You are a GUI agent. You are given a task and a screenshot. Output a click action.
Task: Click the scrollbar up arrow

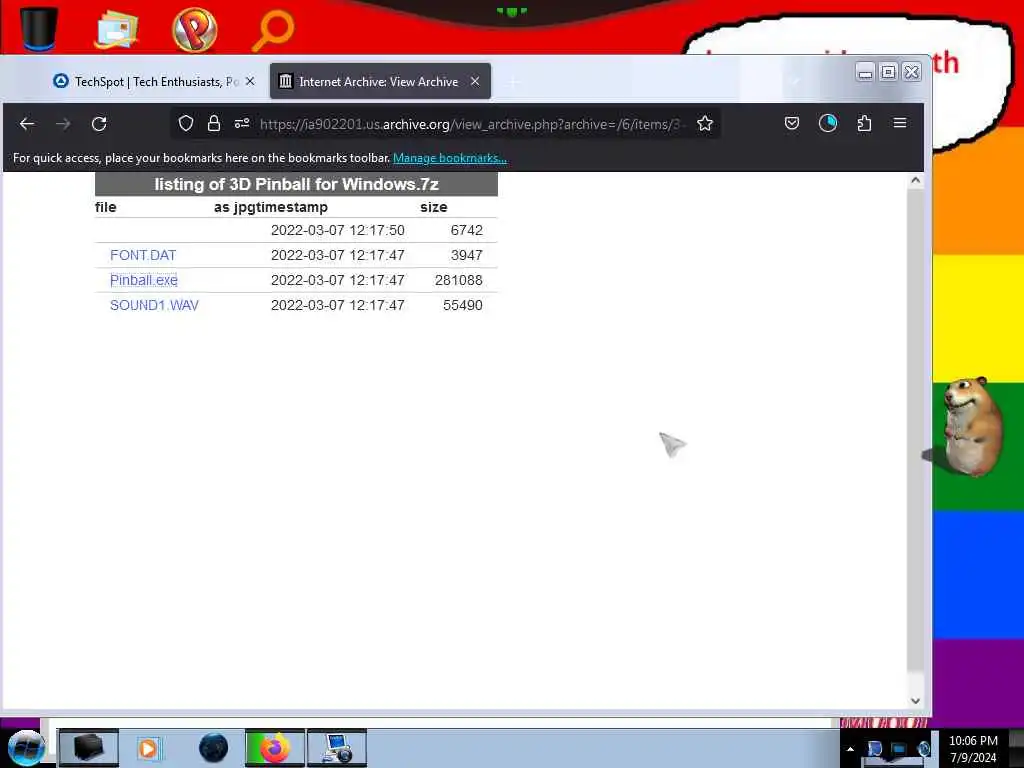coord(916,181)
